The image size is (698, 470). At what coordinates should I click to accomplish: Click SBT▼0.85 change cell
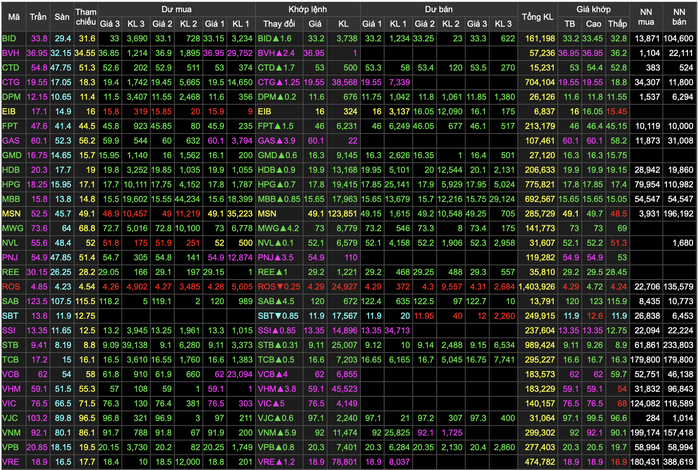pos(278,316)
